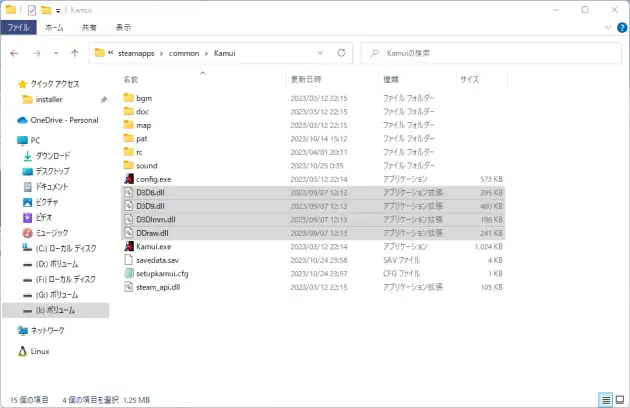Open the 表示 ribbon tab

pos(123,28)
